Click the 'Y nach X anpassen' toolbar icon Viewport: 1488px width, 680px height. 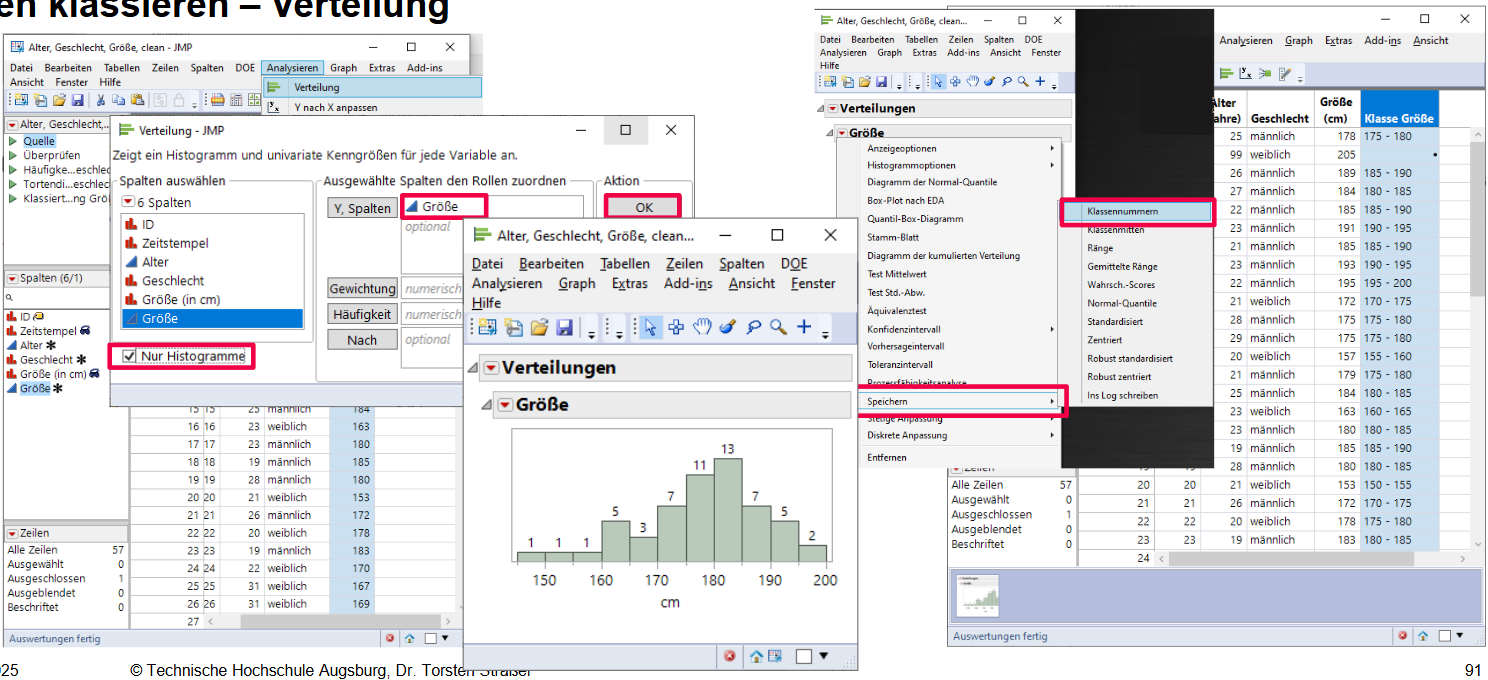tap(273, 105)
